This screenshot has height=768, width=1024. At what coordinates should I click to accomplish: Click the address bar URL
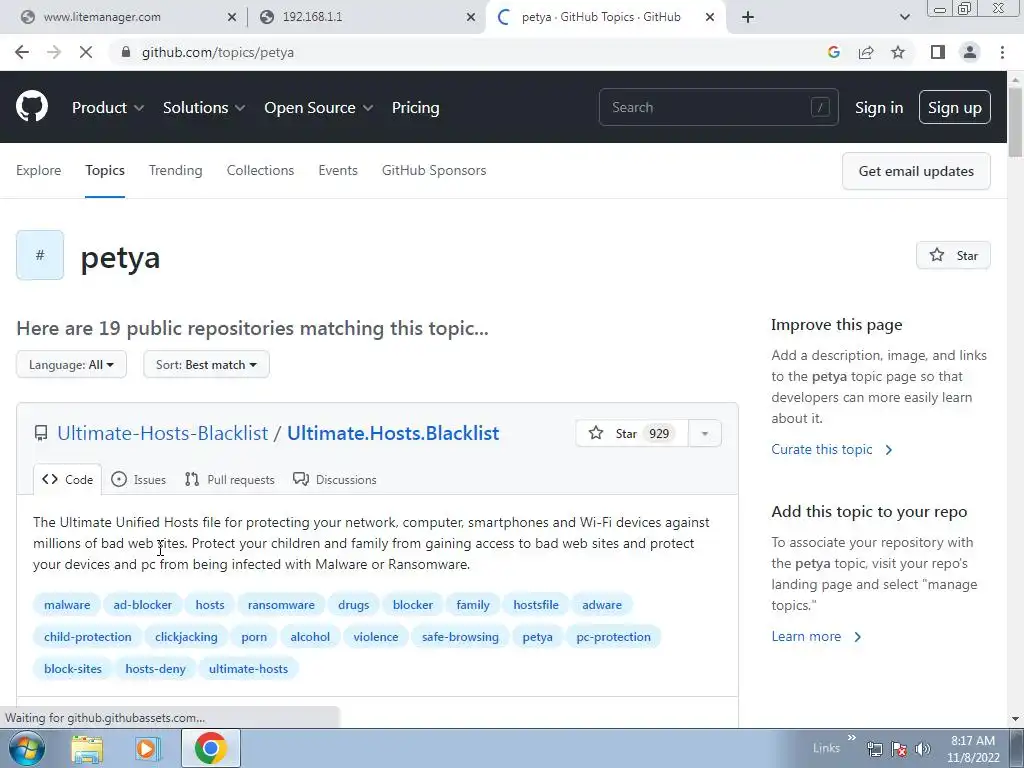coord(218,52)
